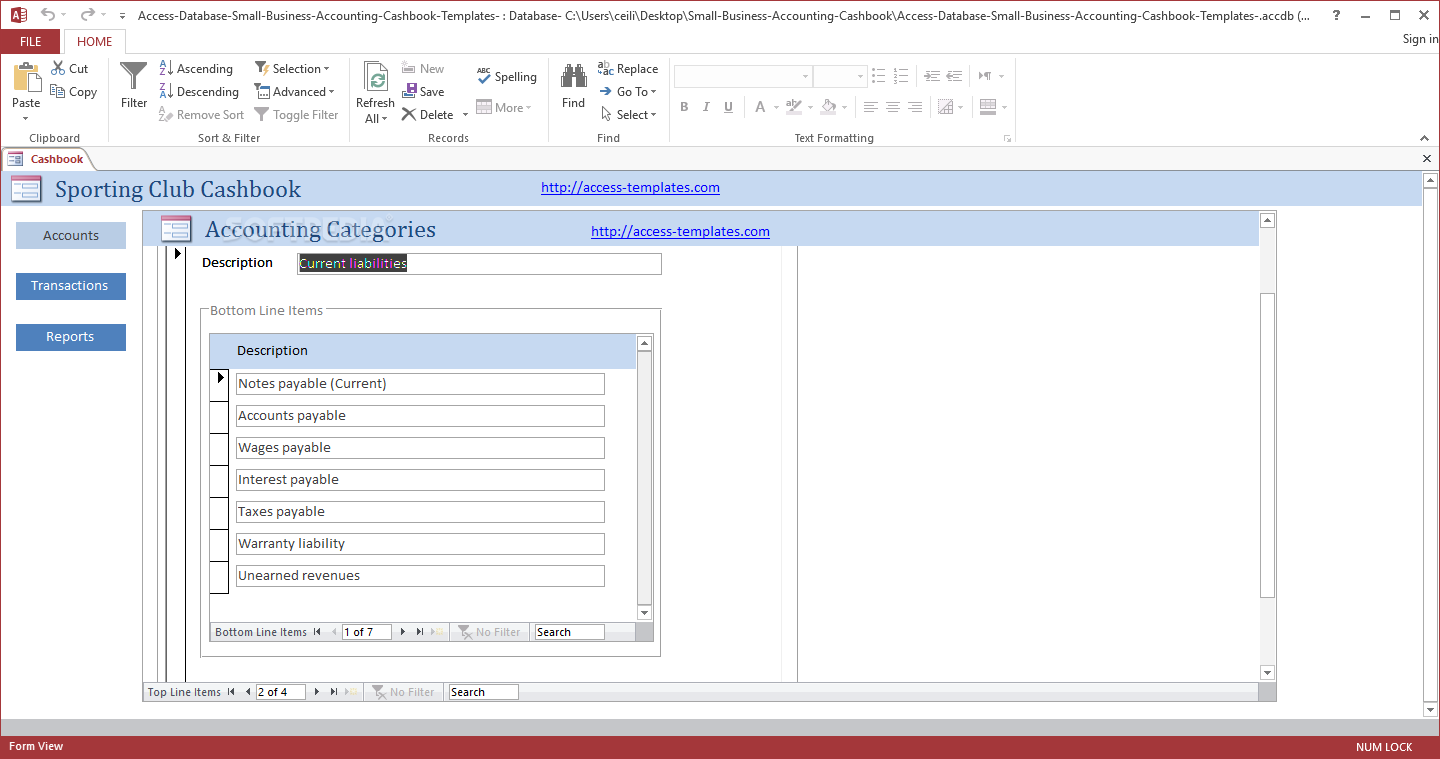This screenshot has width=1440, height=759.
Task: Click the Accounts navigation button
Action: 71,236
